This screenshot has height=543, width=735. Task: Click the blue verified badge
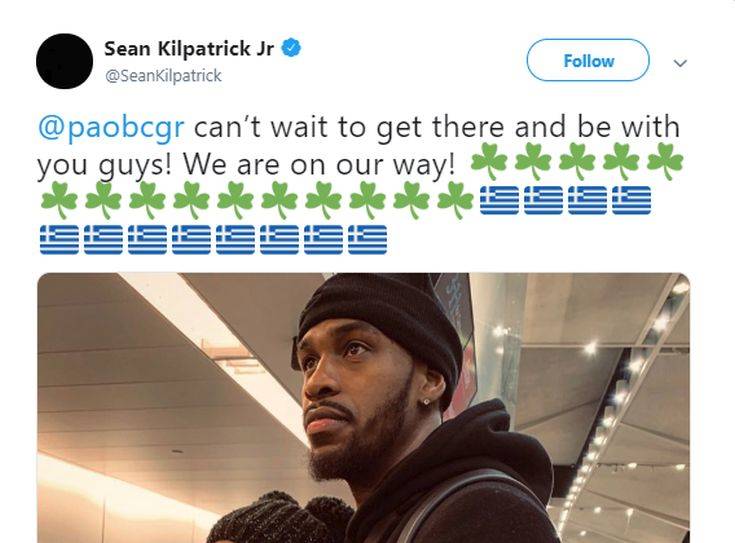[x=291, y=48]
